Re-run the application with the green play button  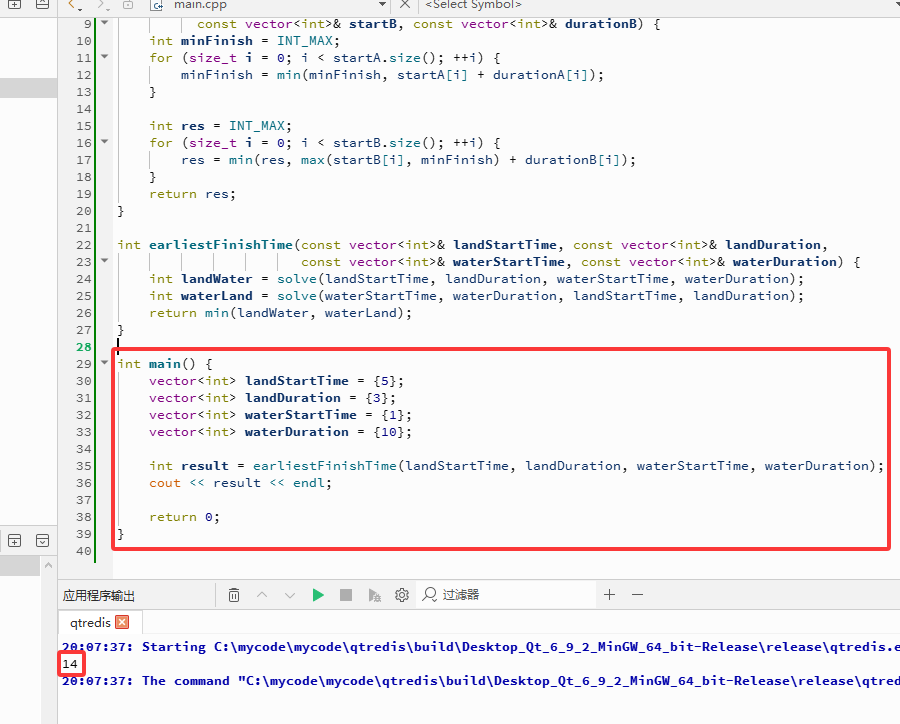318,595
